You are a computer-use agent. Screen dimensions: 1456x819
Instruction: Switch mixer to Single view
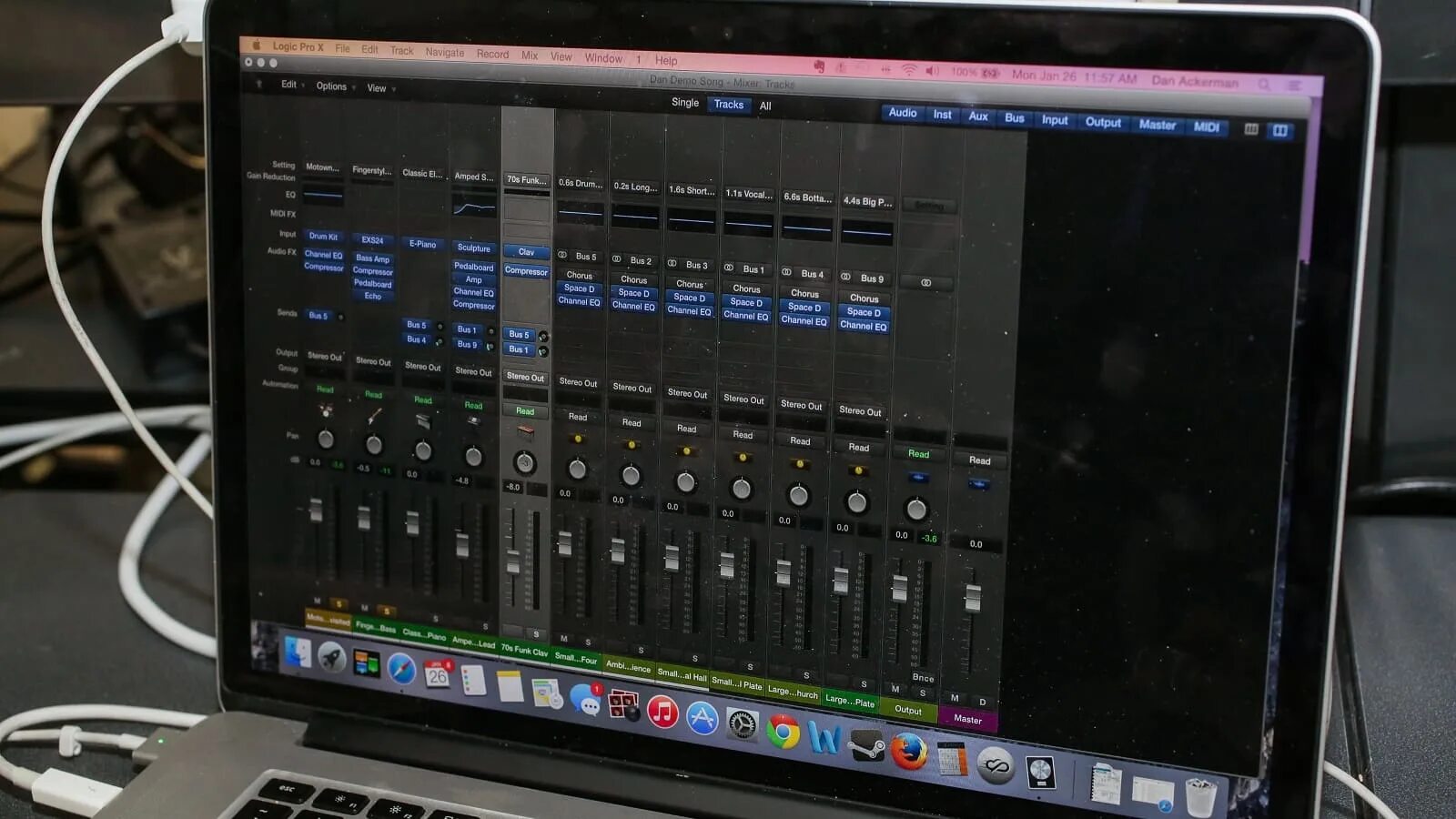click(x=685, y=103)
